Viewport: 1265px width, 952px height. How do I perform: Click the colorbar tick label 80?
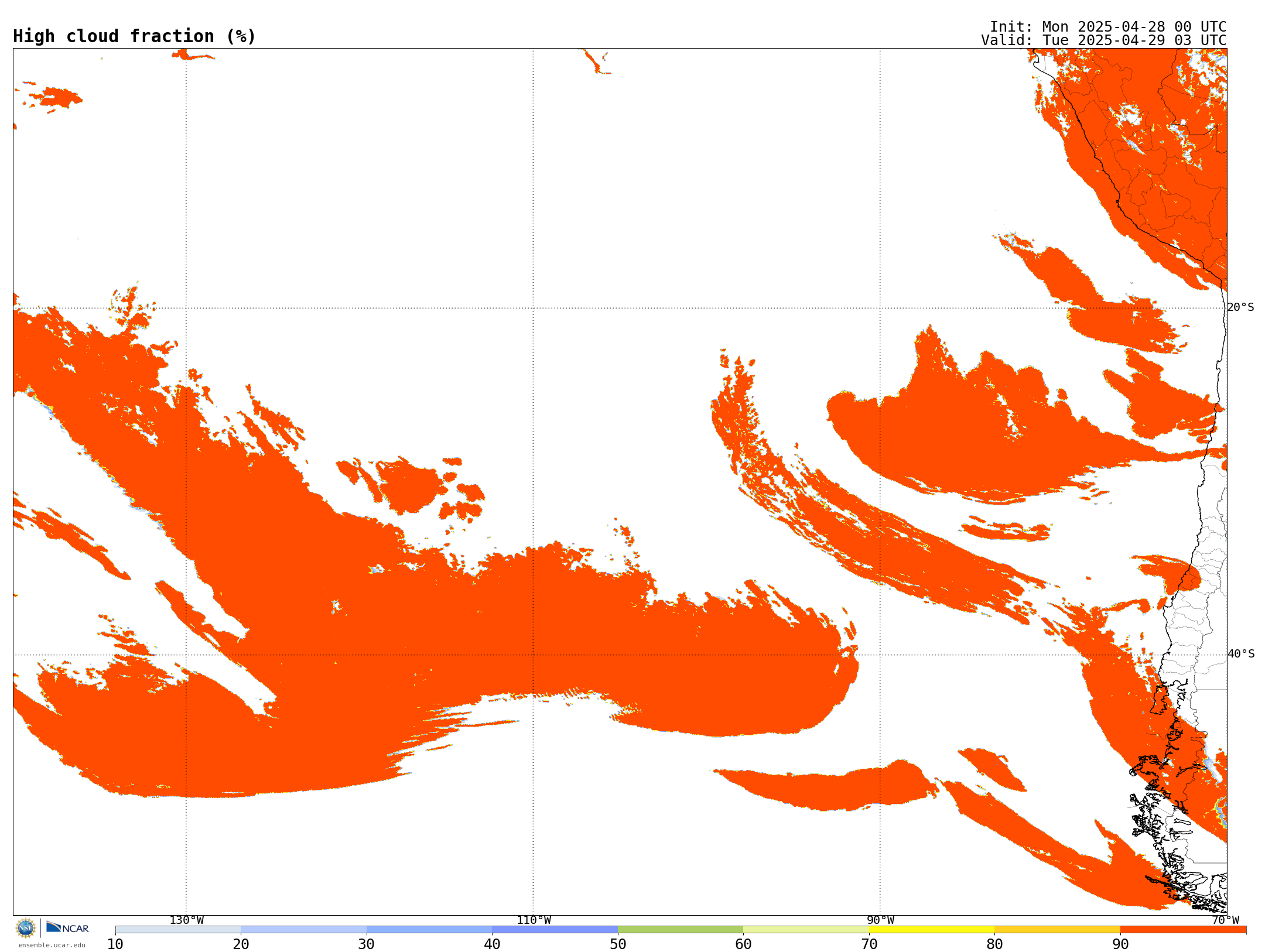coord(994,944)
